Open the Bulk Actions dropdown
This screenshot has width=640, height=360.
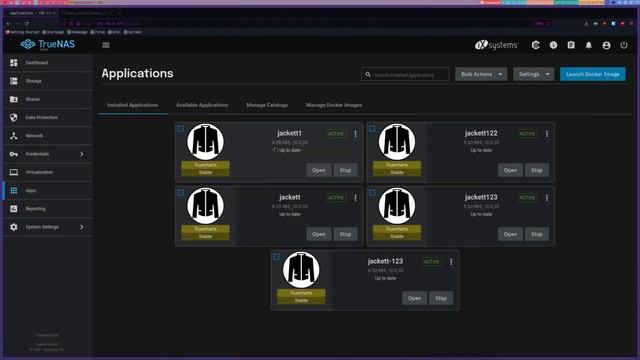point(481,74)
